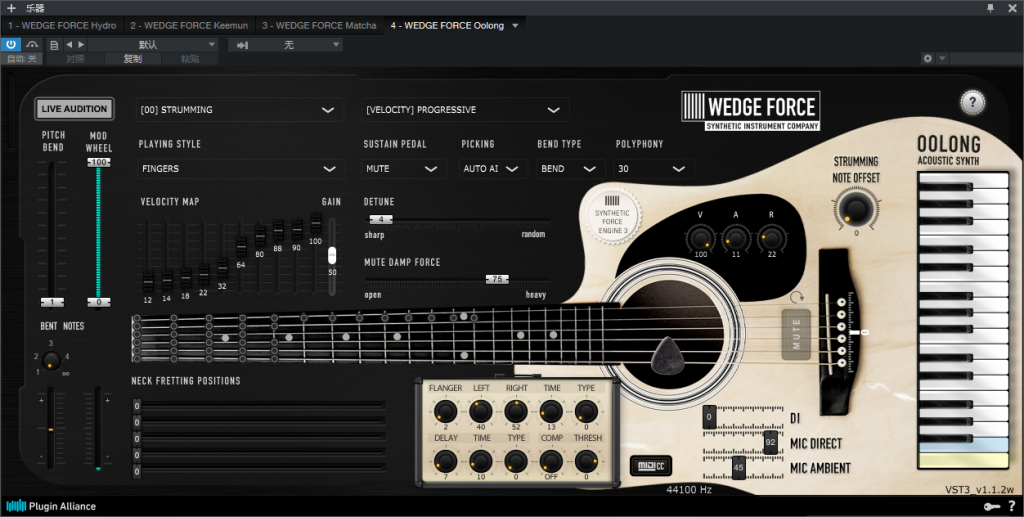
Task: Open the Sustain Pedal MUTE dropdown
Action: [404, 168]
